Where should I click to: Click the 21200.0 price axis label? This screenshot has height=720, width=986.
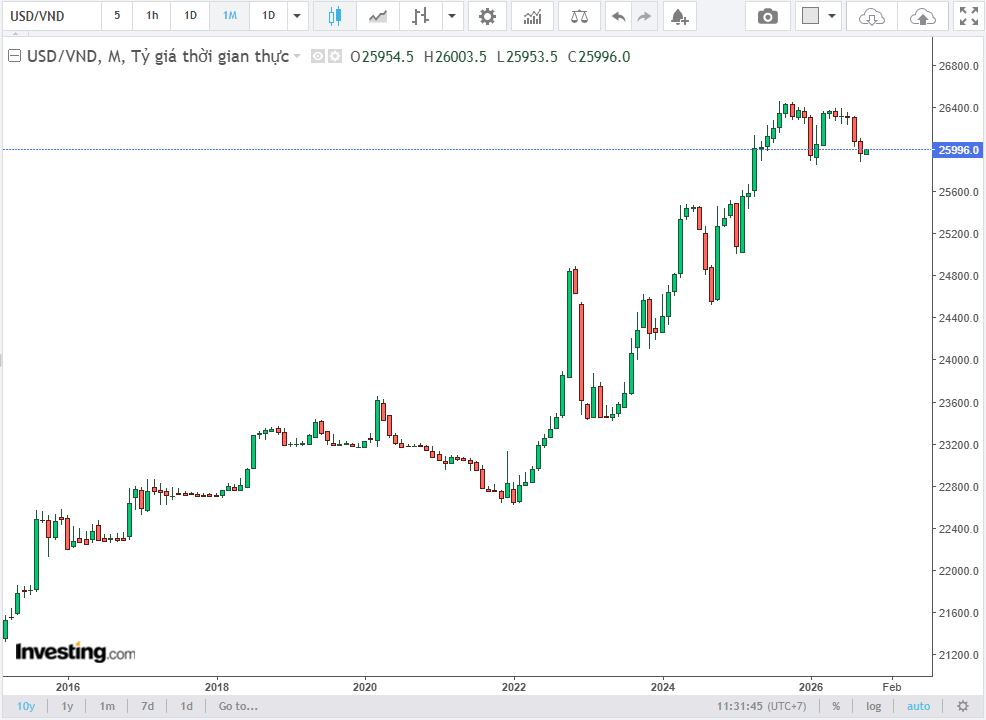(x=958, y=655)
